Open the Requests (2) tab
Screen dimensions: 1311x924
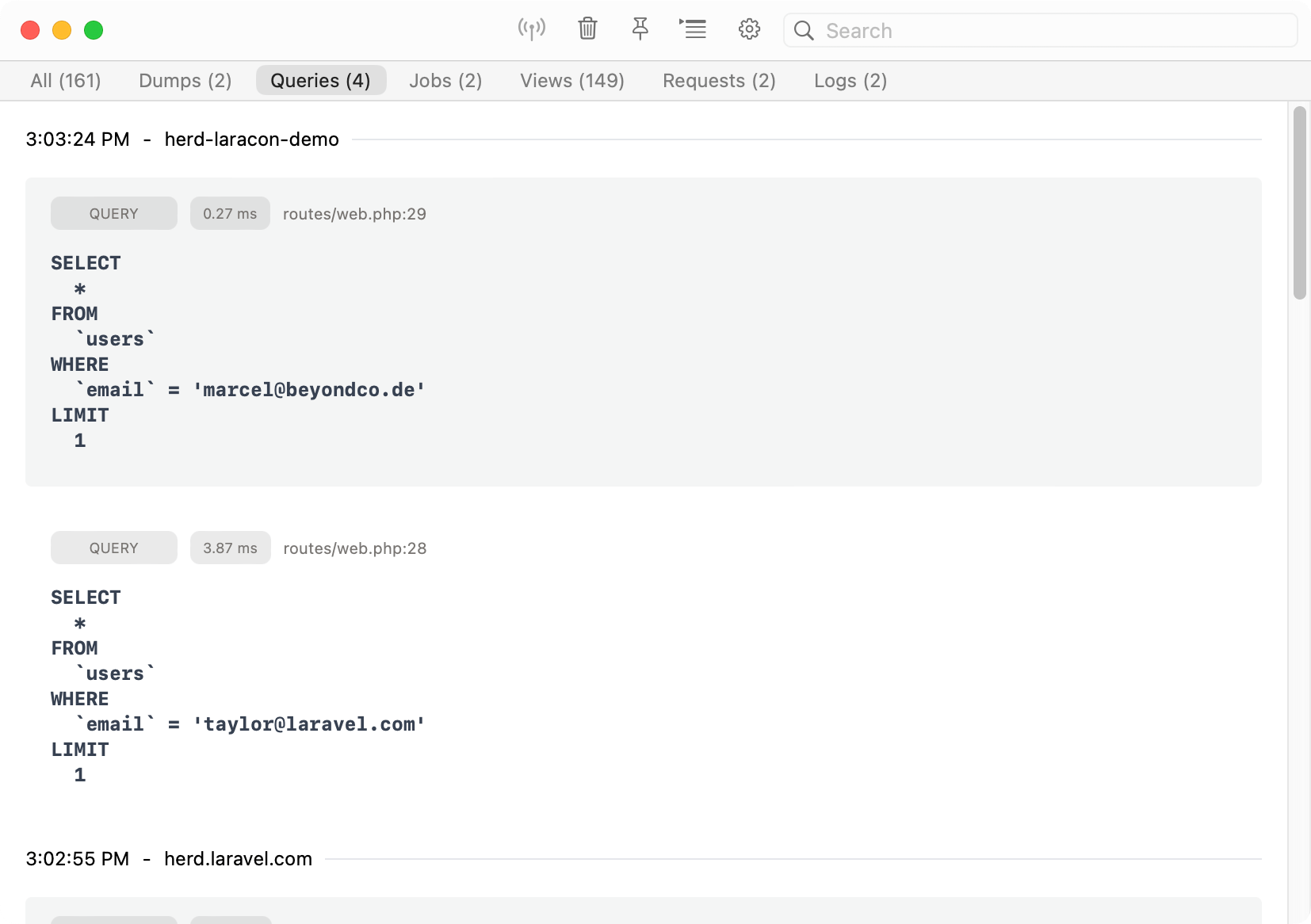click(719, 81)
